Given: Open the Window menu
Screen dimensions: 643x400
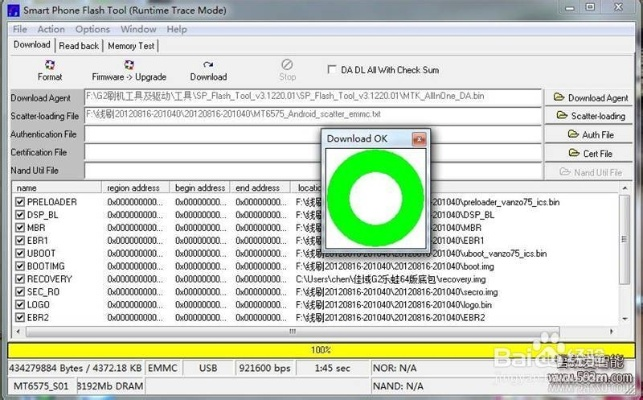Looking at the screenshot, I should pyautogui.click(x=138, y=29).
